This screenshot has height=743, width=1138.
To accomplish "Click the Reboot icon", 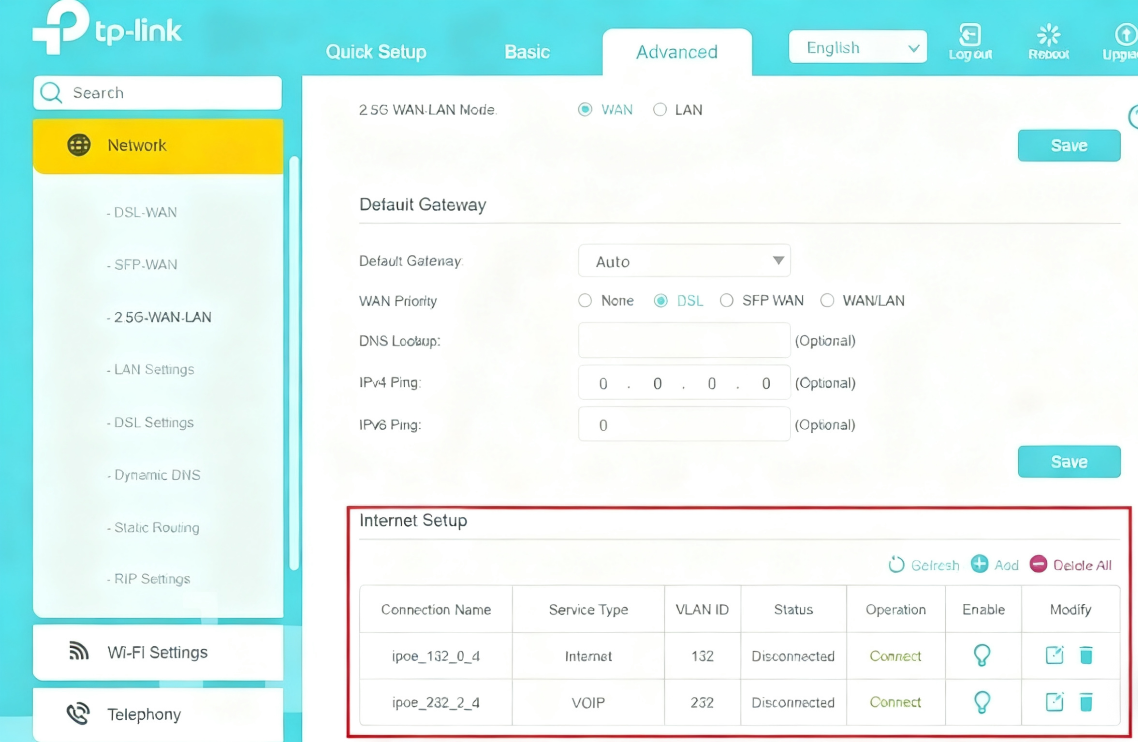I will tap(1048, 36).
